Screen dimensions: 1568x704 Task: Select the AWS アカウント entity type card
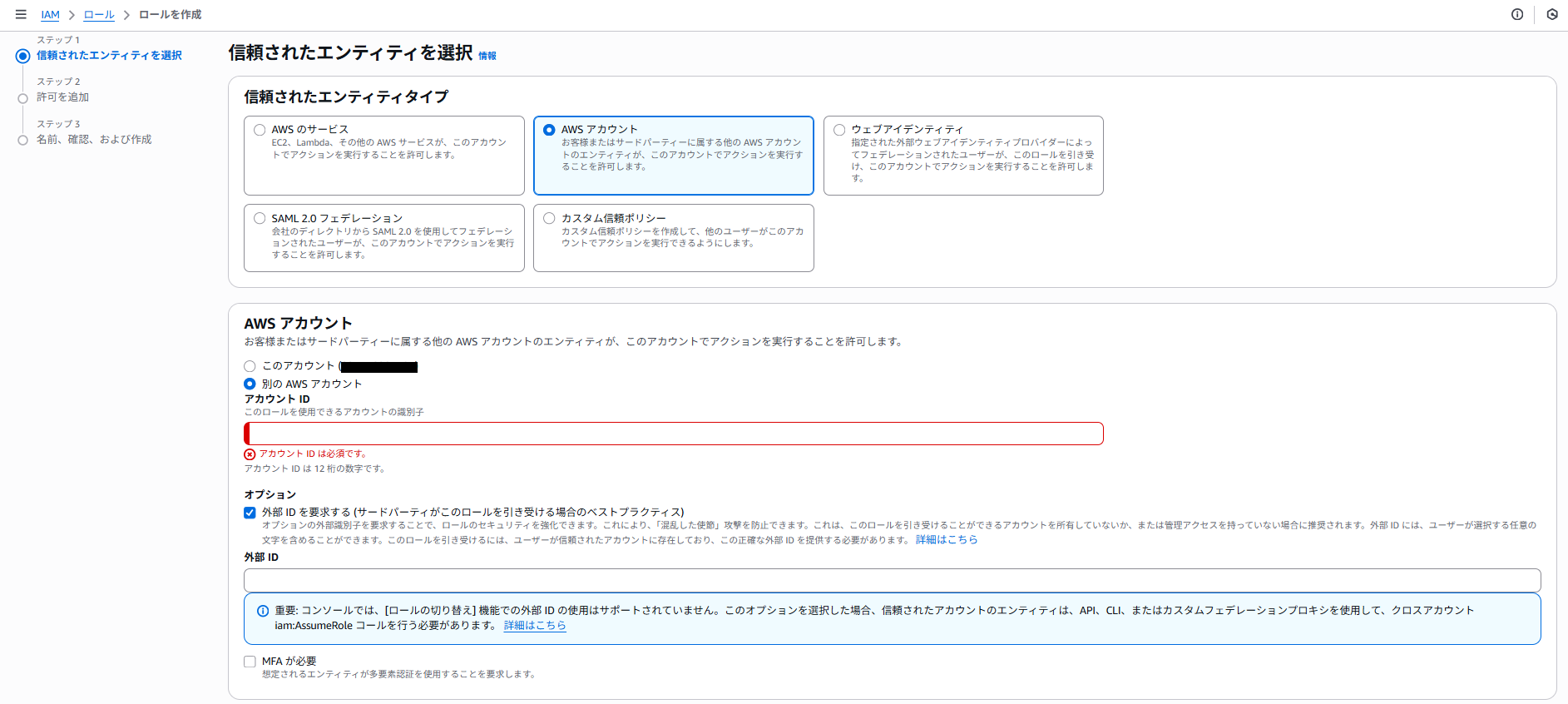click(x=549, y=130)
